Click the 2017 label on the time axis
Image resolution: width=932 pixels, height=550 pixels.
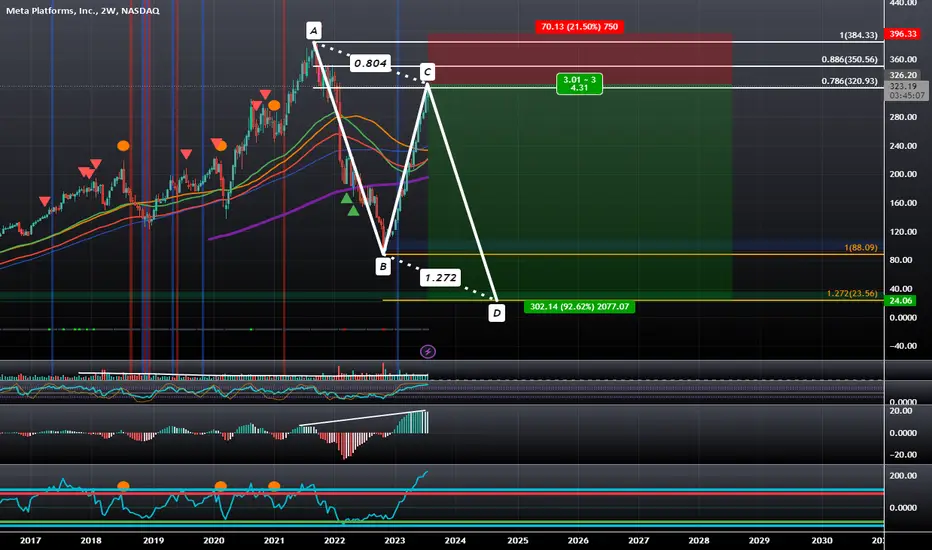30,540
